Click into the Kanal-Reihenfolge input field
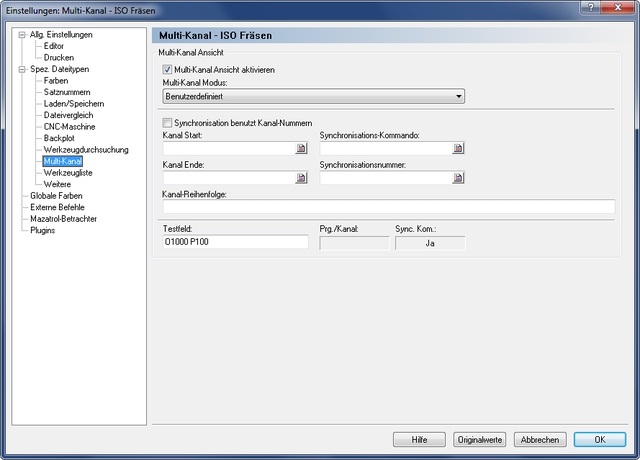Viewport: 640px width, 460px height. coord(389,207)
